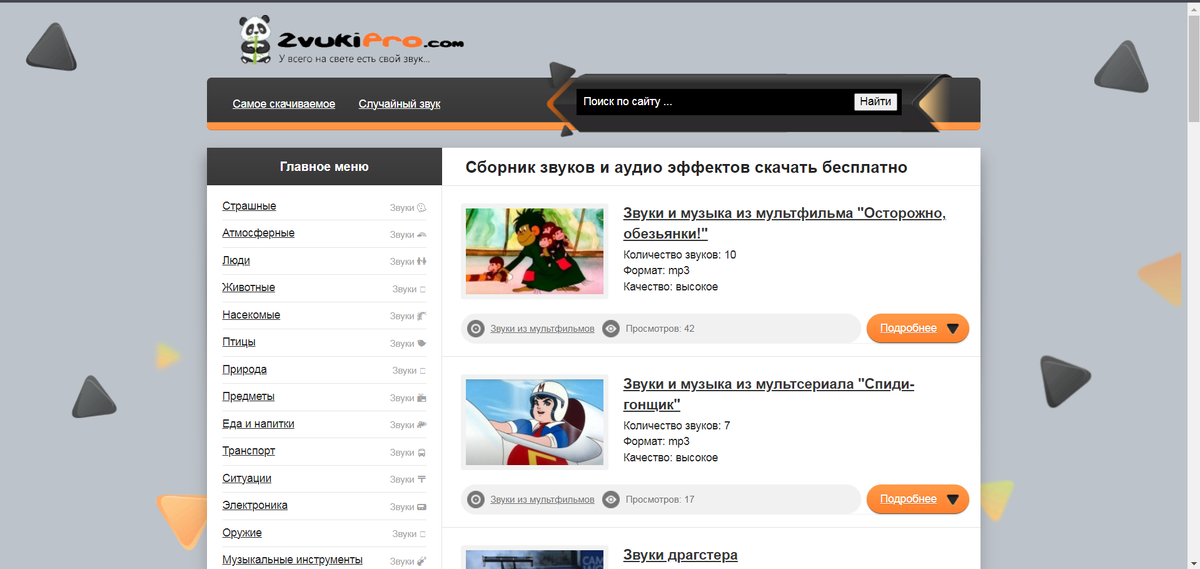
Task: Click the heading "Сборник звуков и аудио эффектов скачать бесплатно"
Action: [686, 168]
